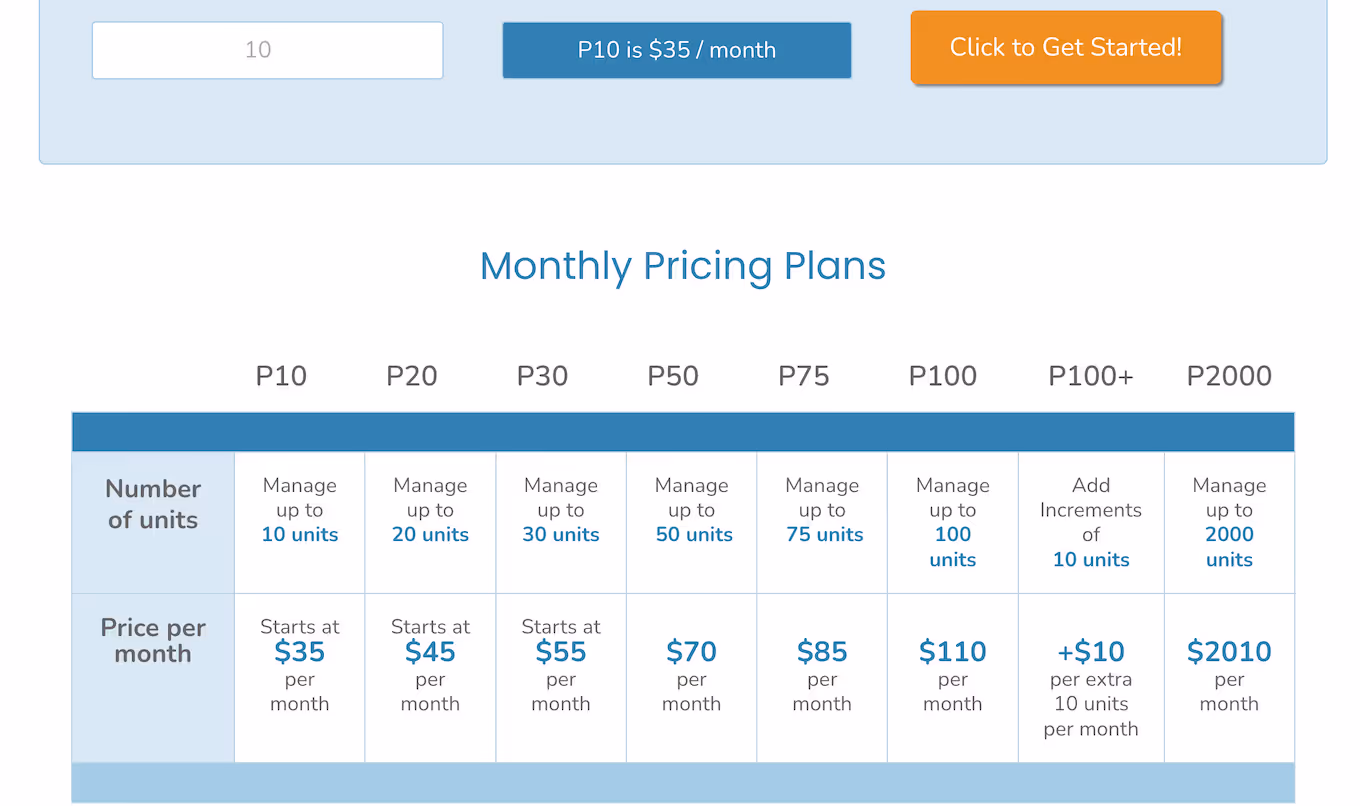Select the P100 plan label
The height and width of the screenshot is (806, 1360).
pos(942,375)
